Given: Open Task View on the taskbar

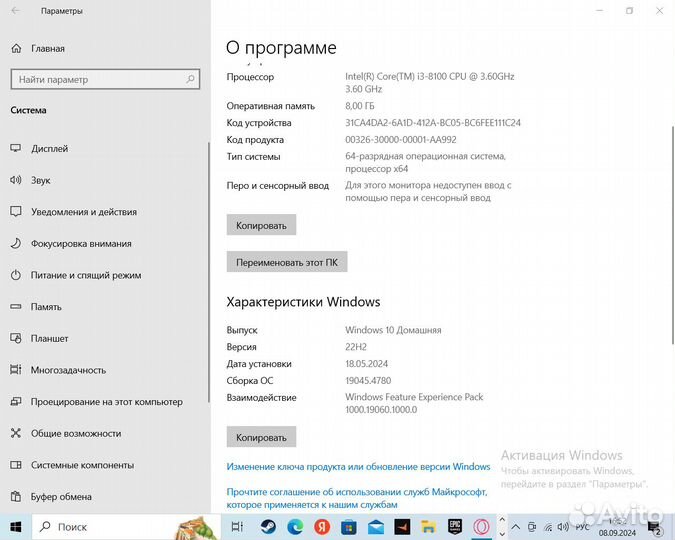Looking at the screenshot, I should pos(237,527).
